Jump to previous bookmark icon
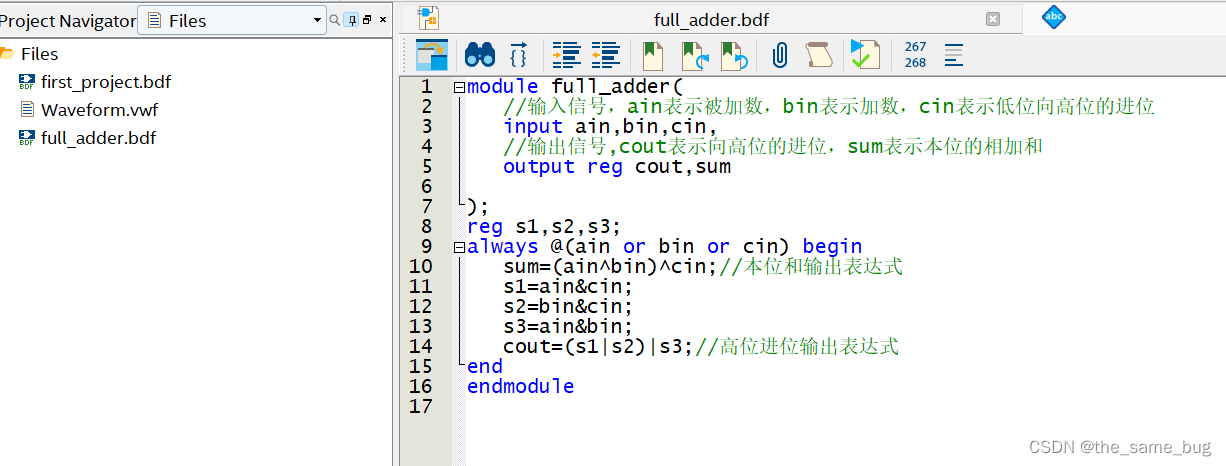The height and width of the screenshot is (466, 1226). pyautogui.click(x=734, y=54)
